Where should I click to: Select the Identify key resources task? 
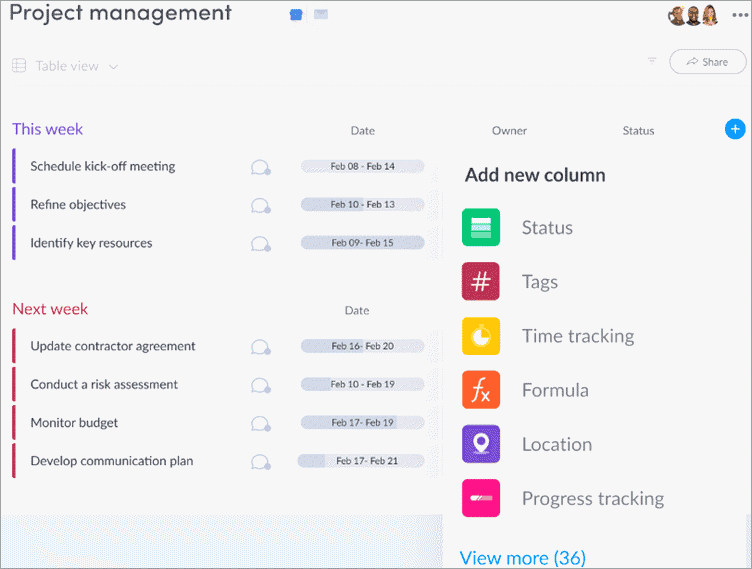(x=91, y=243)
